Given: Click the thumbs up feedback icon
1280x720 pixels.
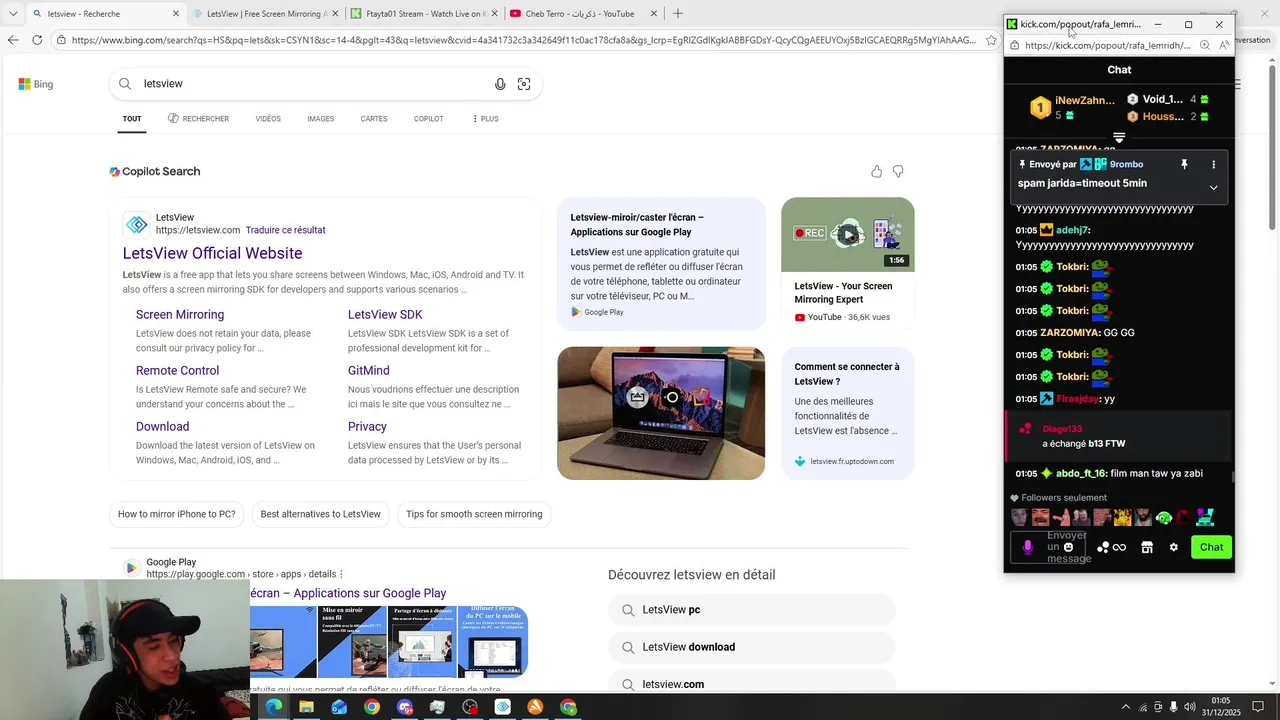Looking at the screenshot, I should [x=877, y=172].
